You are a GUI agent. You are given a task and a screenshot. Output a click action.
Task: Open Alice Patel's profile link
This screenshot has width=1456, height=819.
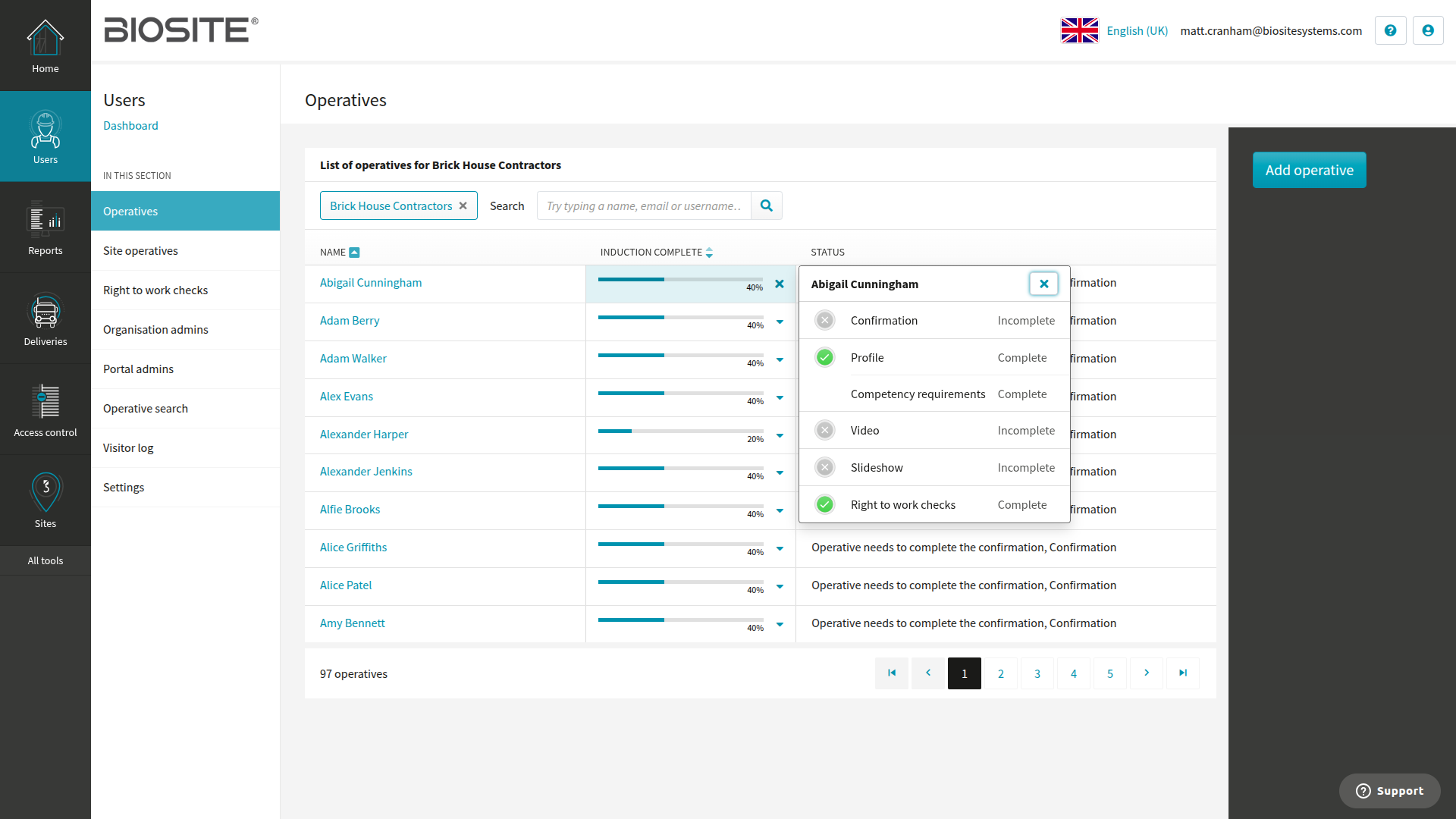click(x=346, y=585)
